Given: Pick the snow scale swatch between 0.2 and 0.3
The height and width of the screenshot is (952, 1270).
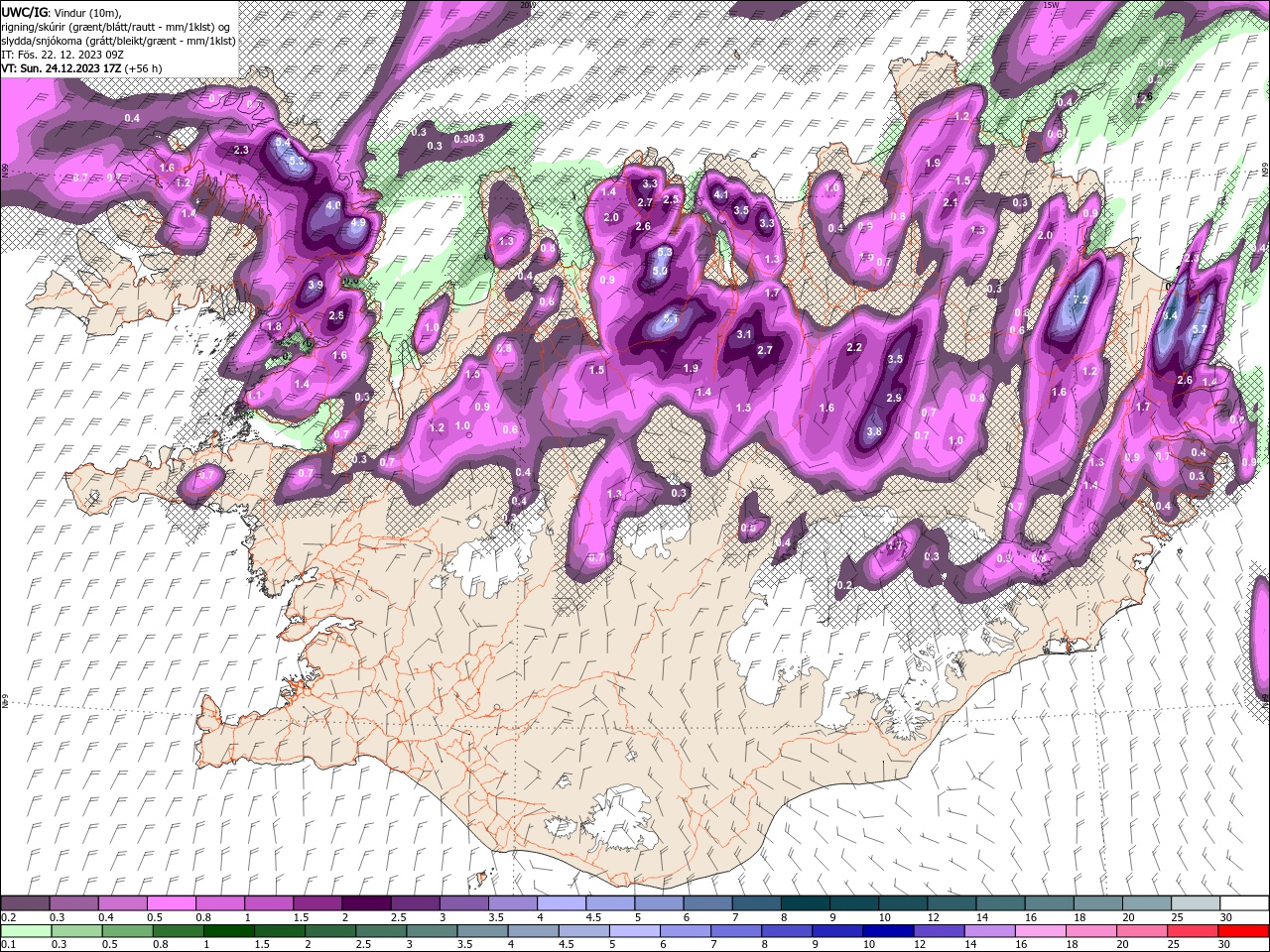Looking at the screenshot, I should tap(25, 903).
